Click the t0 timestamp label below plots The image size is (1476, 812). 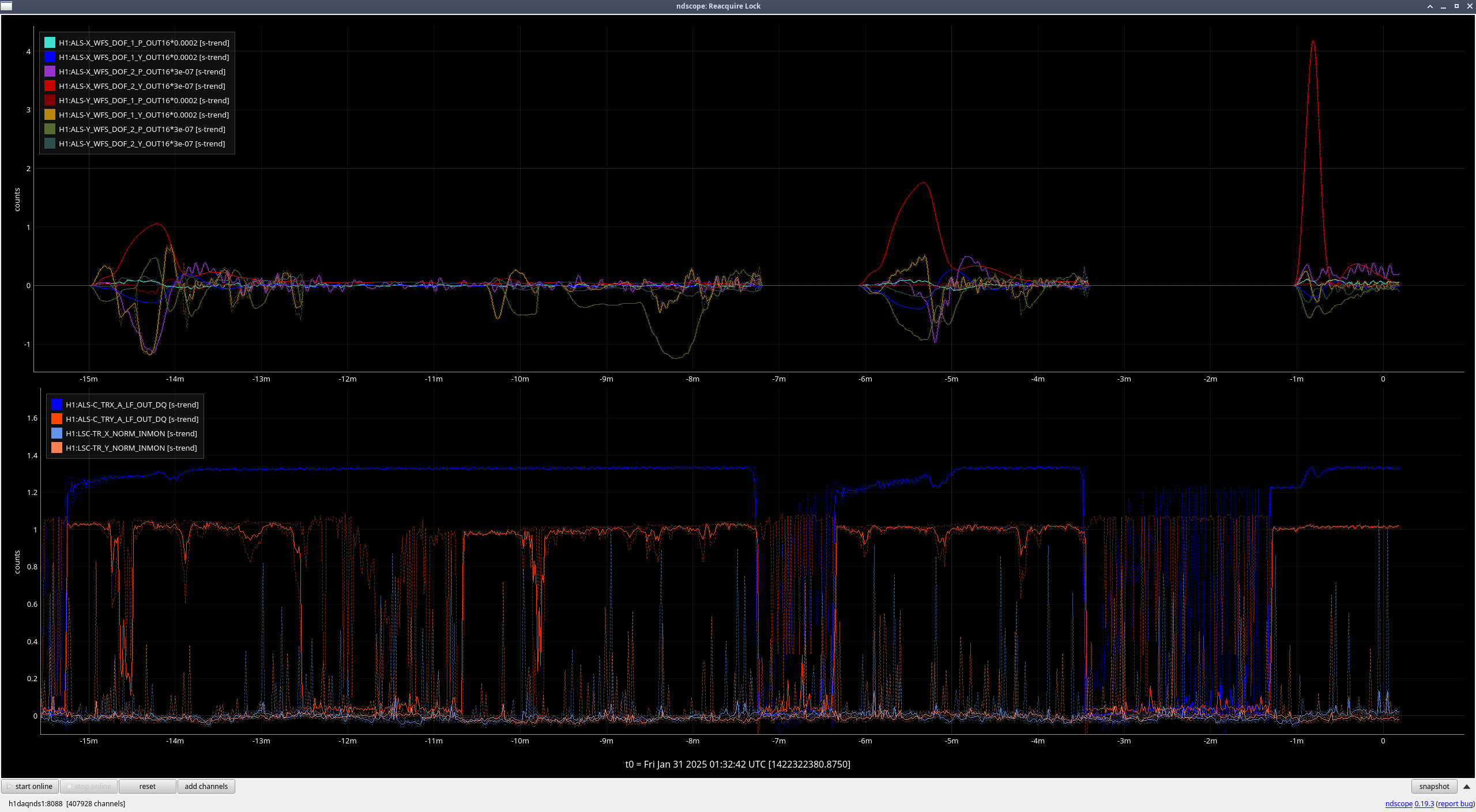pyautogui.click(x=737, y=764)
